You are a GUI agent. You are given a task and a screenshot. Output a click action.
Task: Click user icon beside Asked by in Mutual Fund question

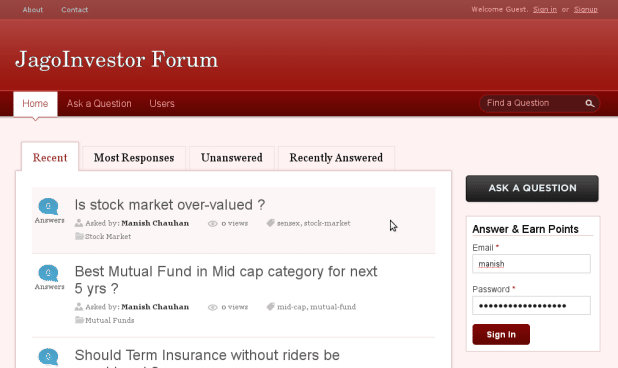pyautogui.click(x=79, y=307)
